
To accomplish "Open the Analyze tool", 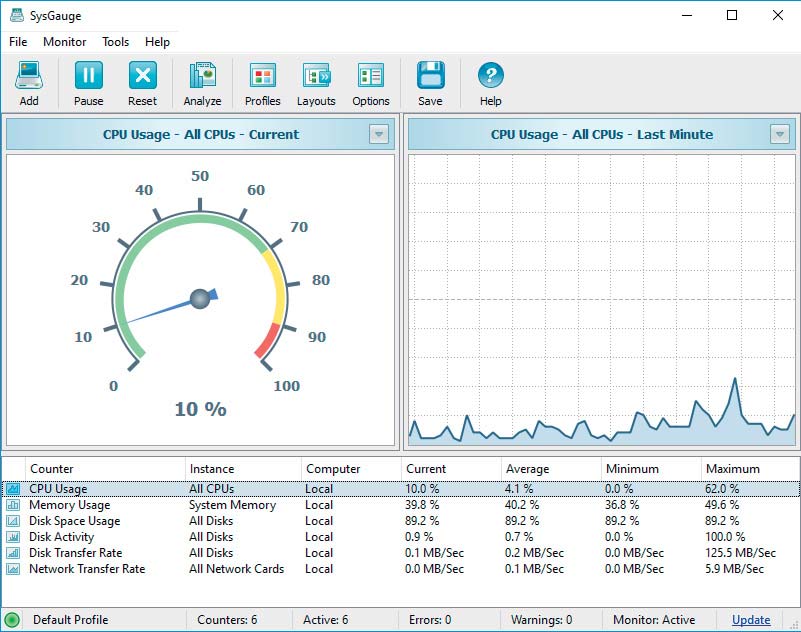I will [x=202, y=76].
